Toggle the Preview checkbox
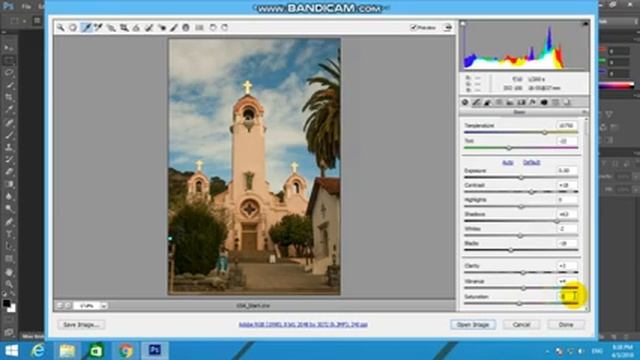This screenshot has height=360, width=640. (x=413, y=27)
